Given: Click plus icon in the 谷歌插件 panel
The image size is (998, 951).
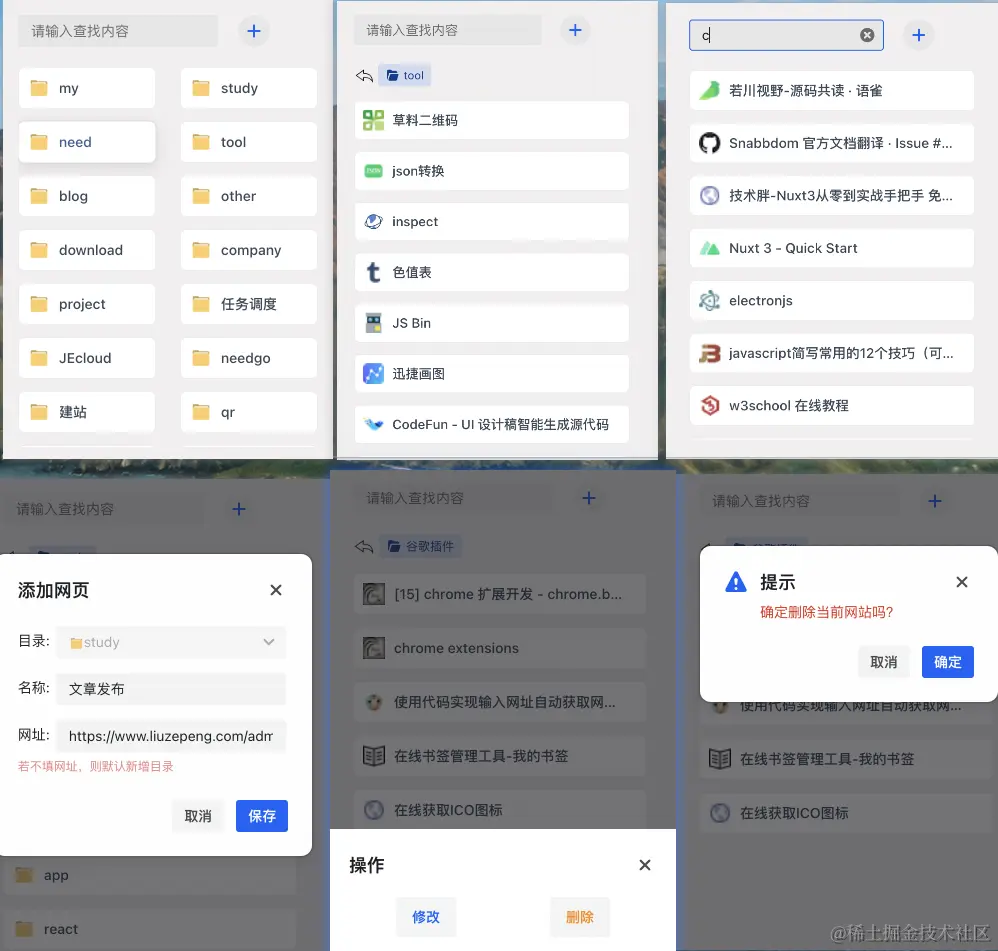Looking at the screenshot, I should pyautogui.click(x=589, y=498).
